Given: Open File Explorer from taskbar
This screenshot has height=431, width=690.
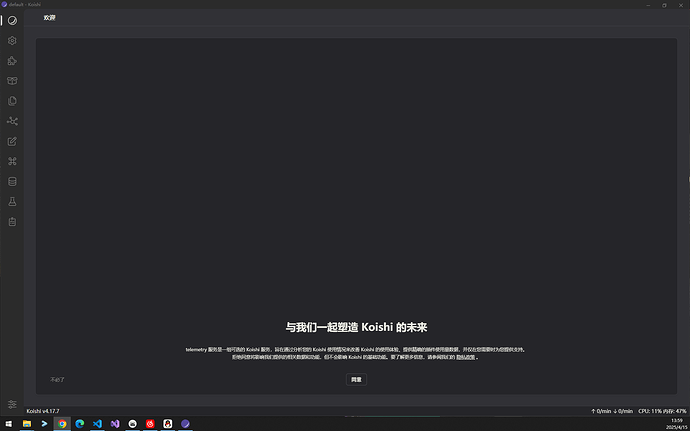Looking at the screenshot, I should pyautogui.click(x=27, y=424).
